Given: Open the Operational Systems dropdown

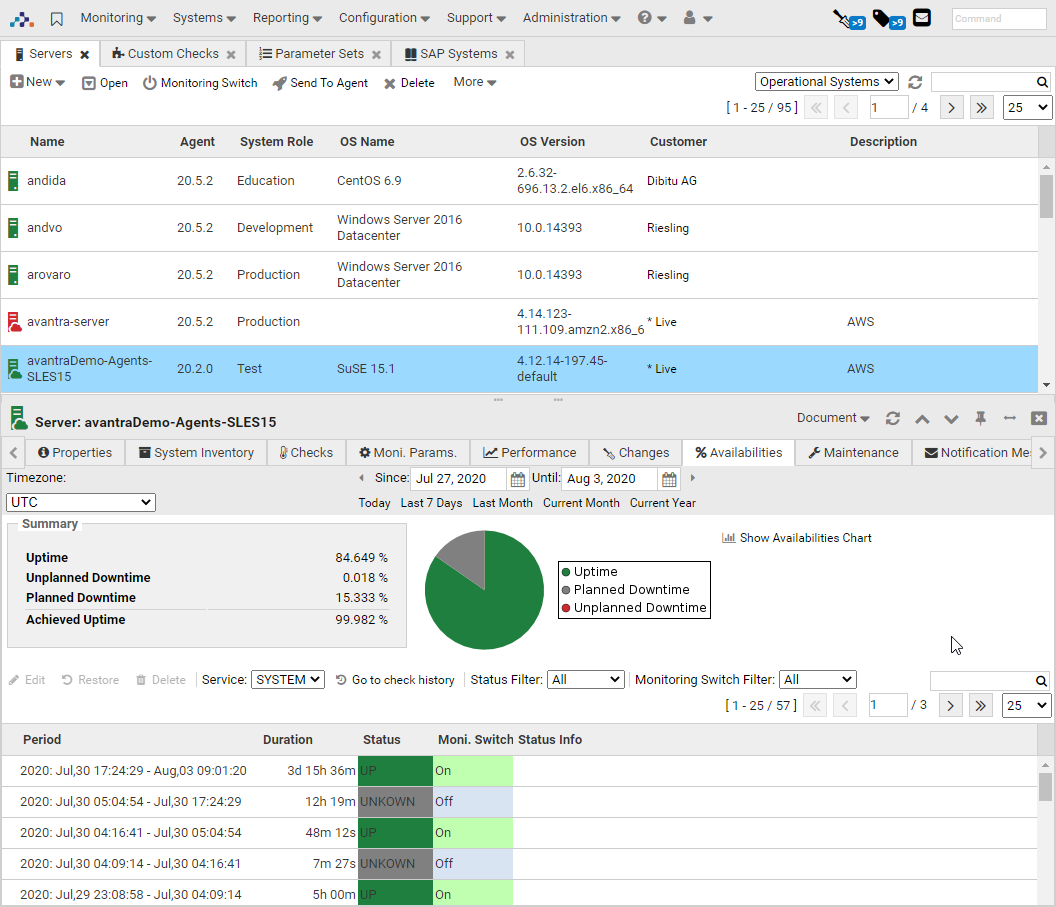Looking at the screenshot, I should pyautogui.click(x=826, y=82).
